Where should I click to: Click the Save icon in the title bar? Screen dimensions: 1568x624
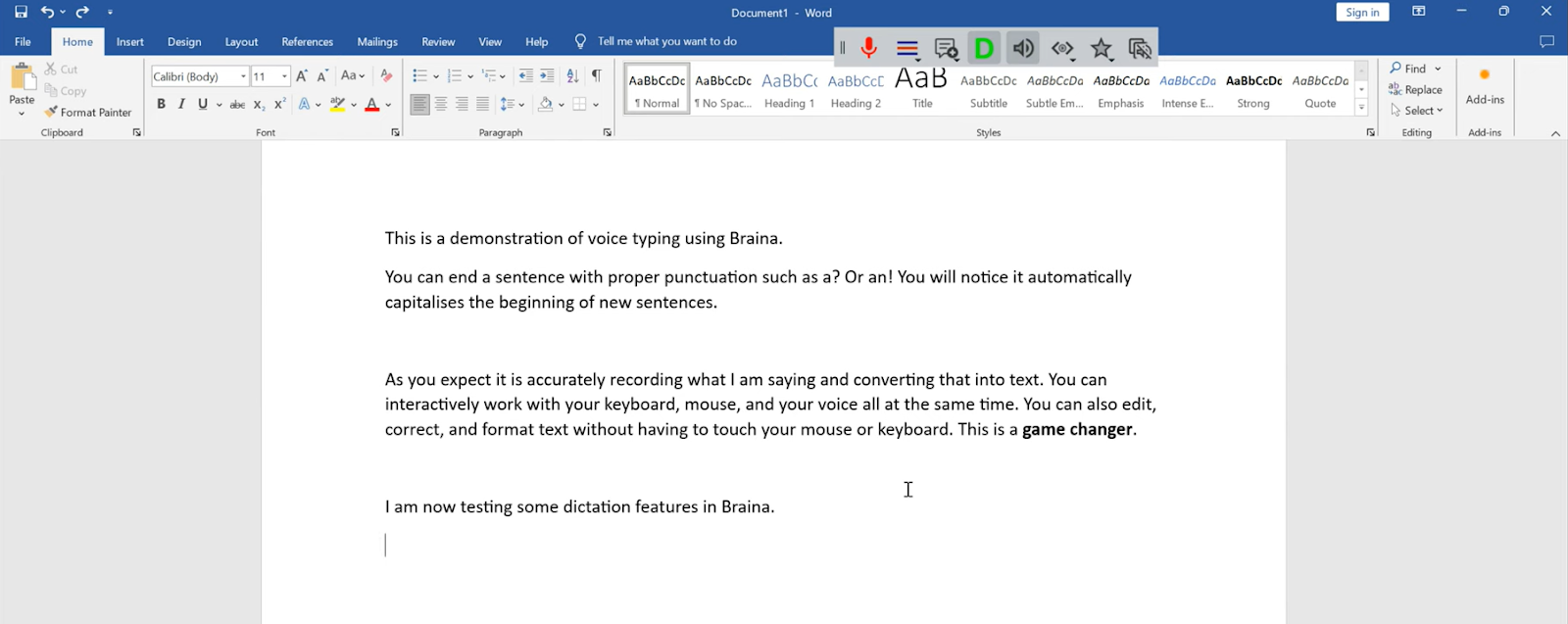[22, 12]
